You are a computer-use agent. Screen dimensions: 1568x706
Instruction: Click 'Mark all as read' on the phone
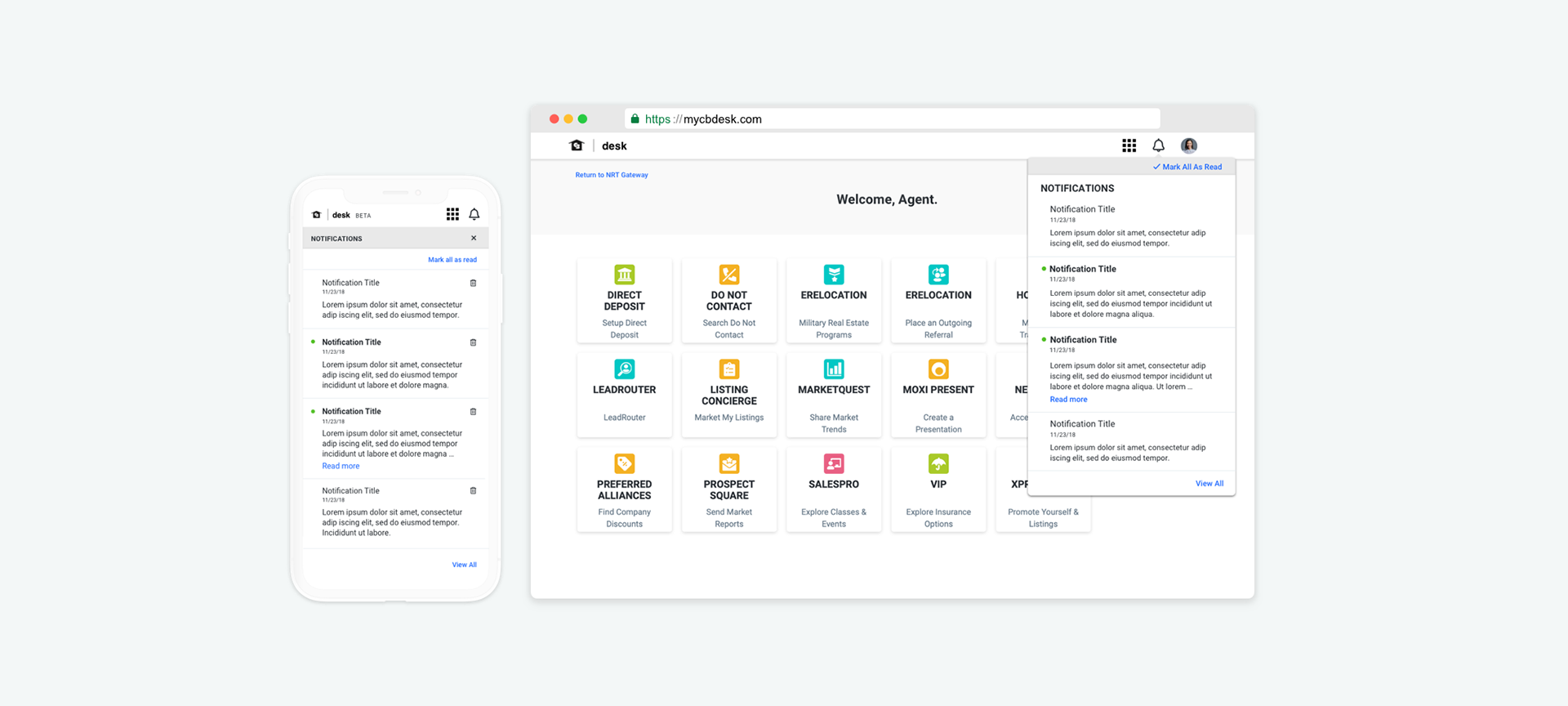coord(452,260)
